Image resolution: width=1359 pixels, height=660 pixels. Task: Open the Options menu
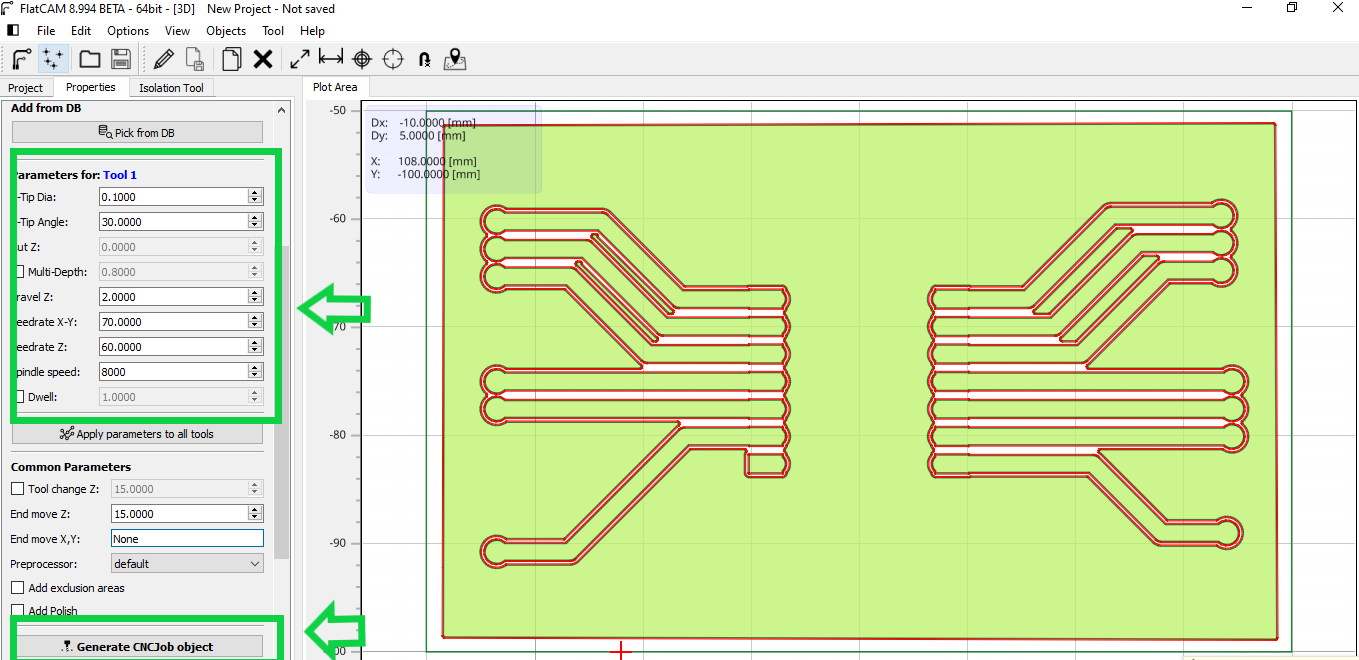pos(128,31)
